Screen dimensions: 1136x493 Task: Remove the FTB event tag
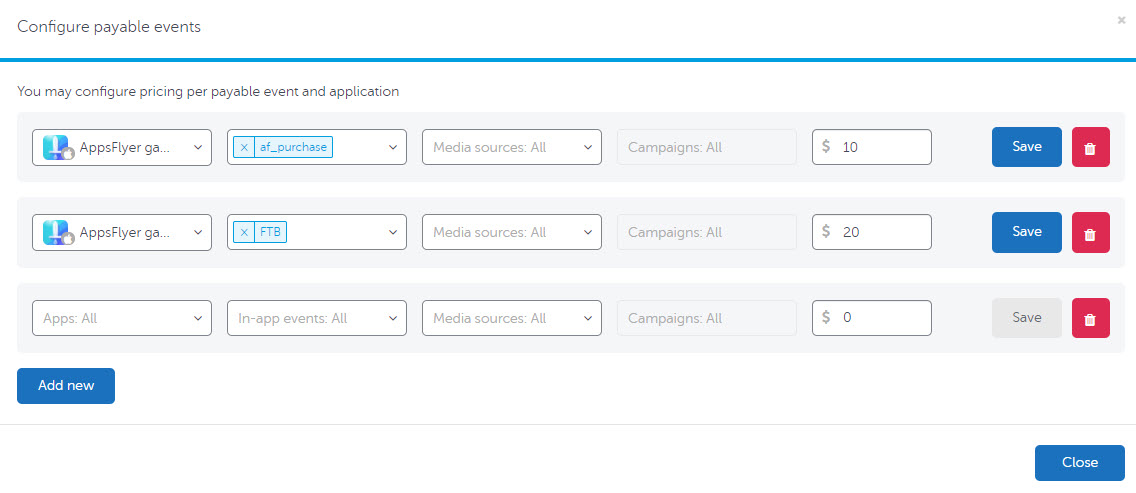click(244, 232)
